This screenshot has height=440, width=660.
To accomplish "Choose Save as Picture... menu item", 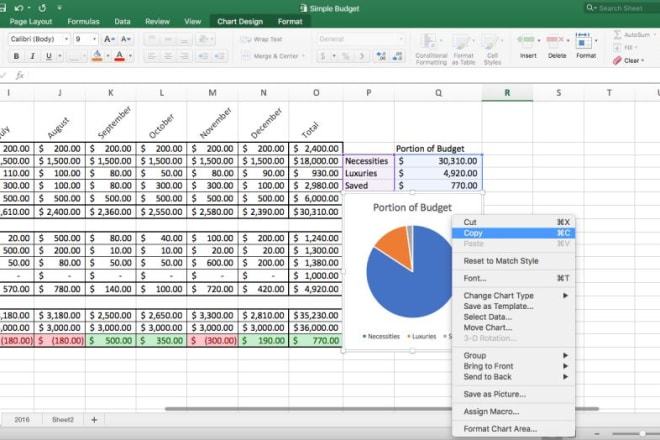I will (514, 395).
